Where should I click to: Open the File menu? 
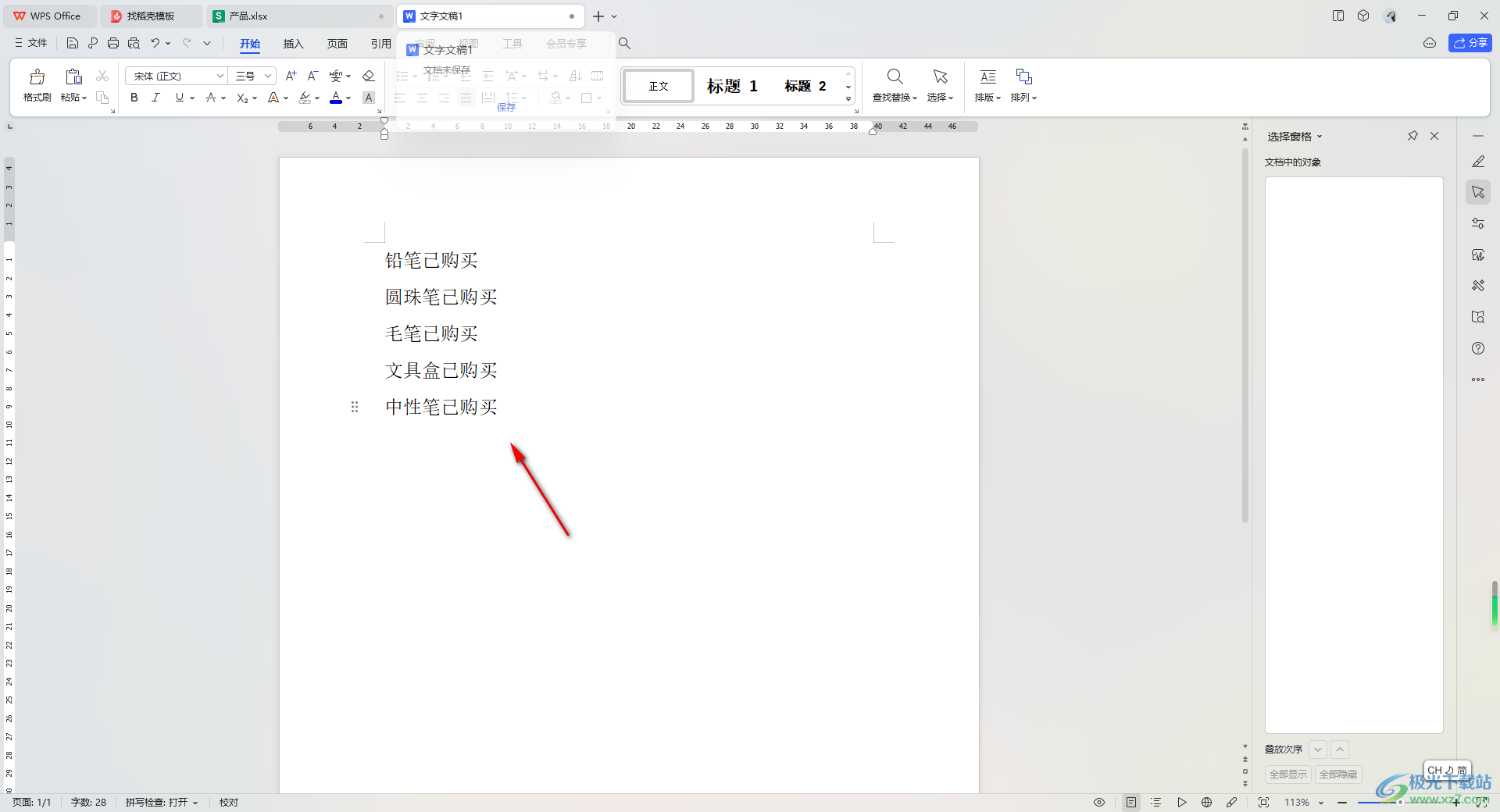click(31, 44)
